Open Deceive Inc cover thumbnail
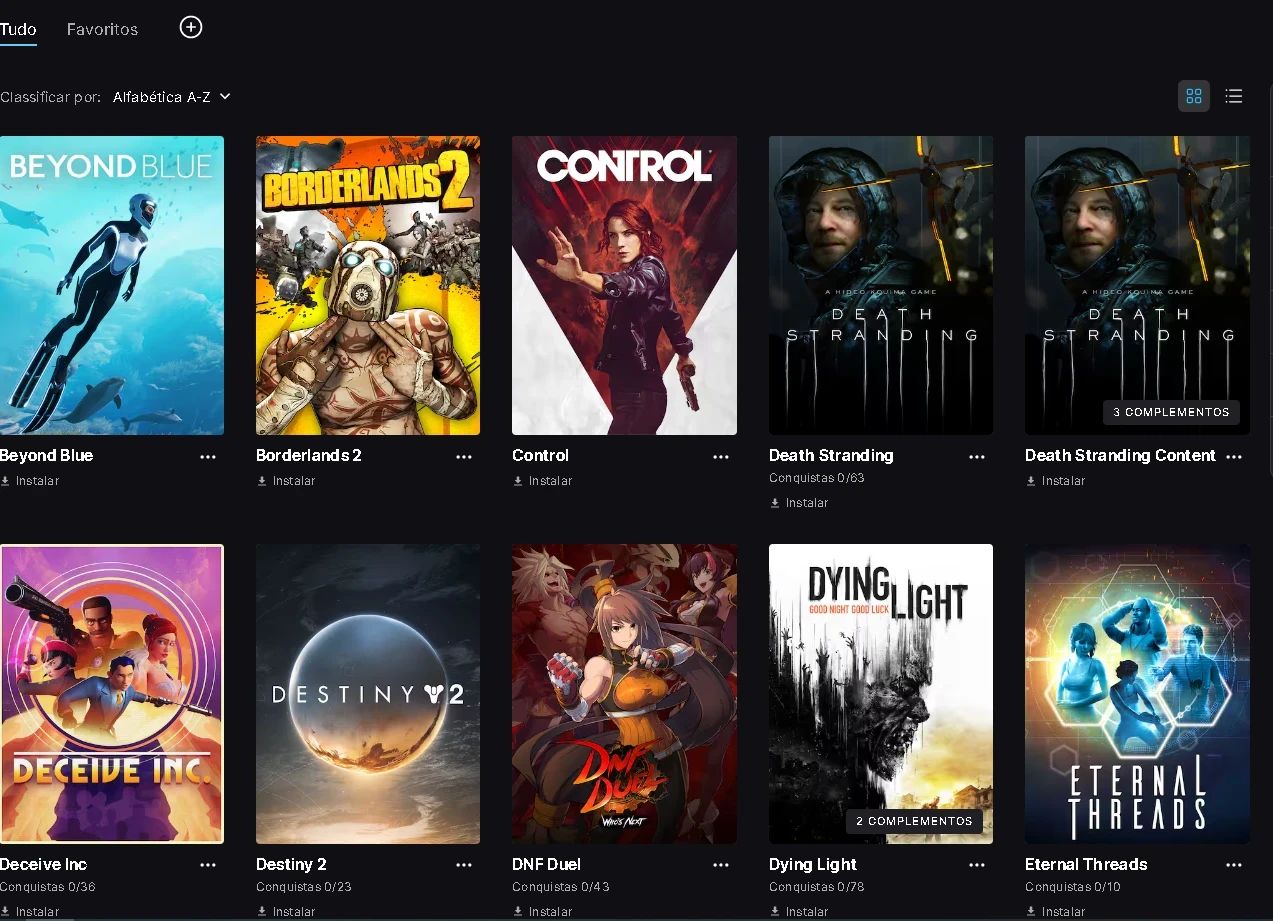 [x=112, y=694]
